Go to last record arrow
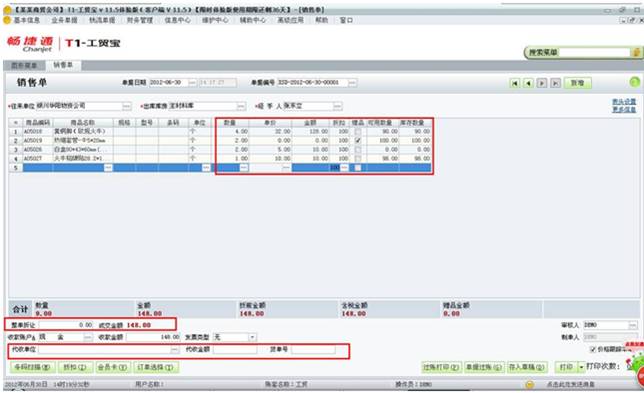The width and height of the screenshot is (644, 393). tap(555, 83)
